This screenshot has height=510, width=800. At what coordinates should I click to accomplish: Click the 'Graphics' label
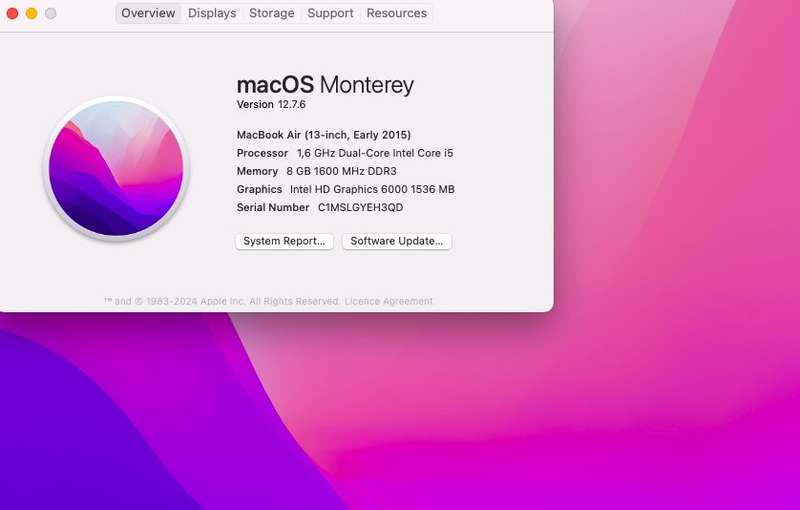point(259,189)
